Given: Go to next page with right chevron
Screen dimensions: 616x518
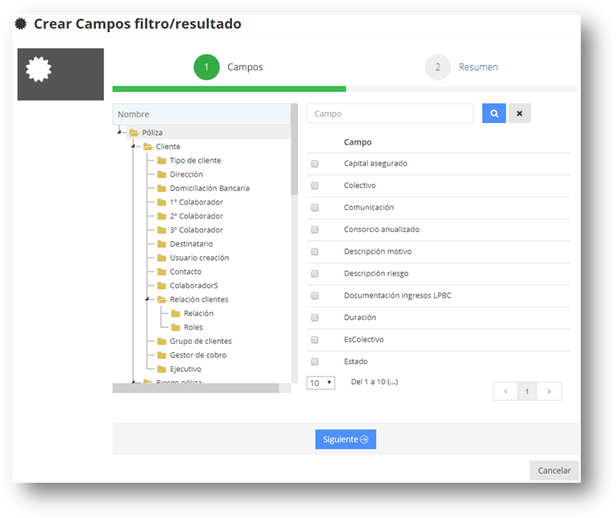Looking at the screenshot, I should point(549,391).
